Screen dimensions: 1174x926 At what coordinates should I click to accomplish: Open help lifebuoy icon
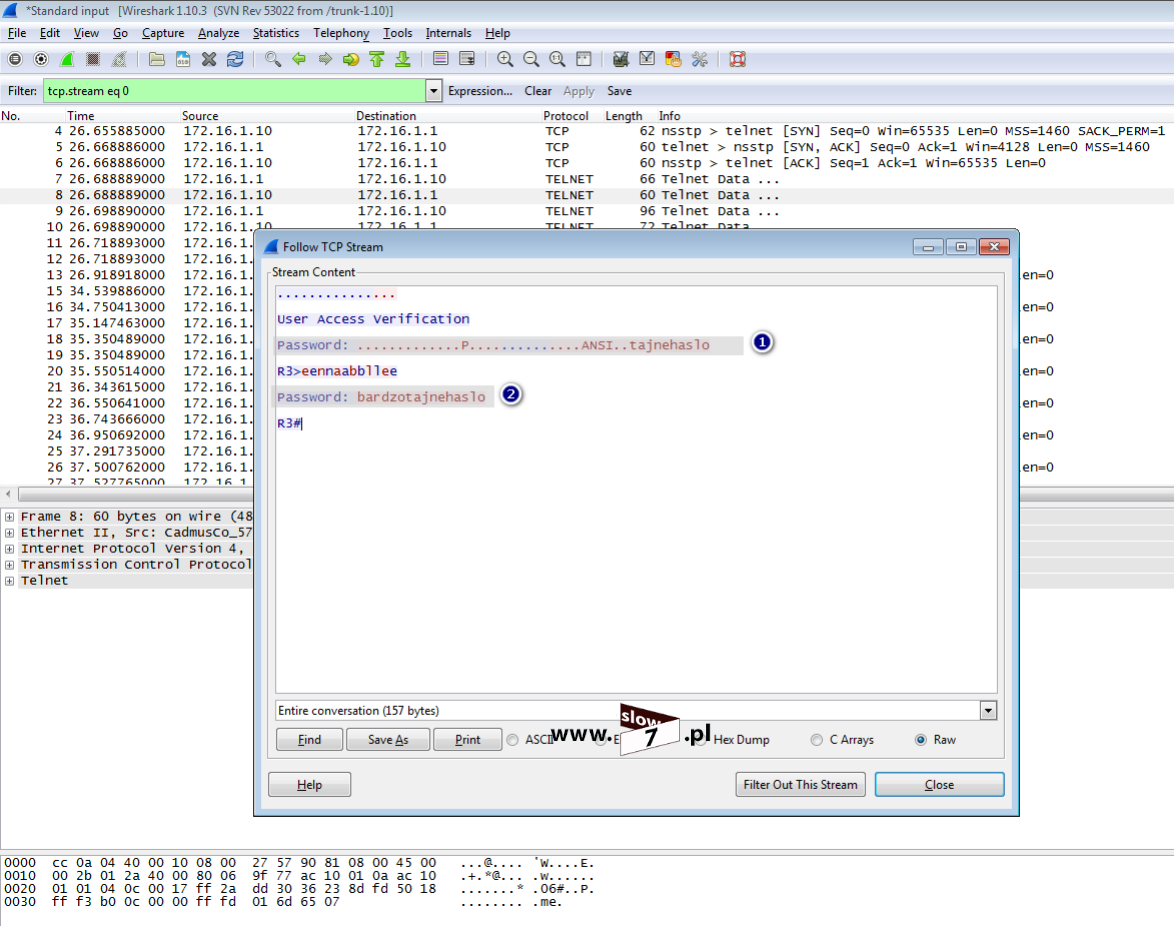click(737, 59)
